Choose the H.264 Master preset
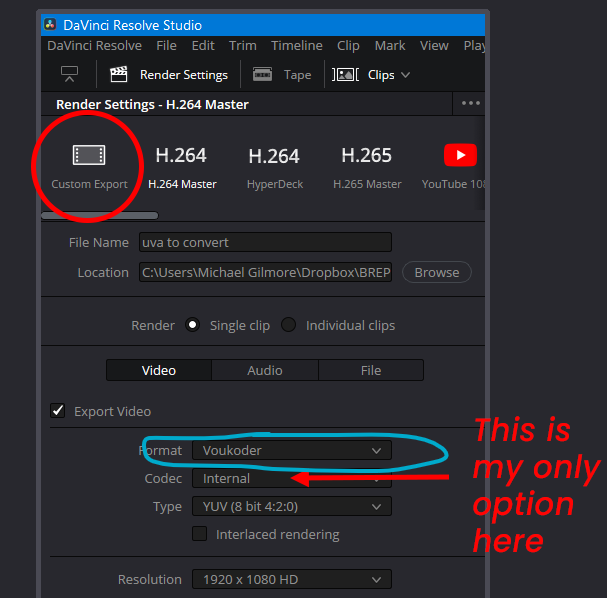 point(181,156)
